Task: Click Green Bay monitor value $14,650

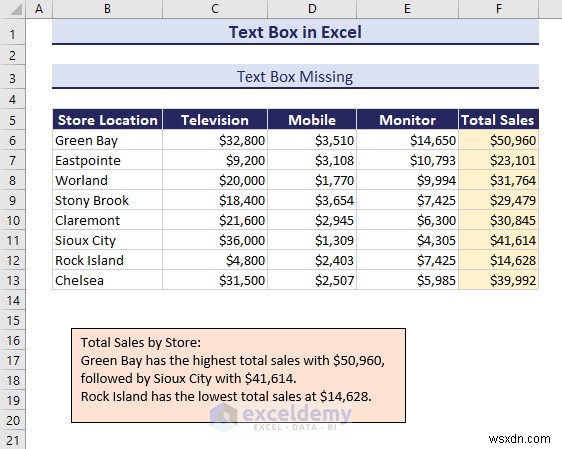Action: point(408,140)
